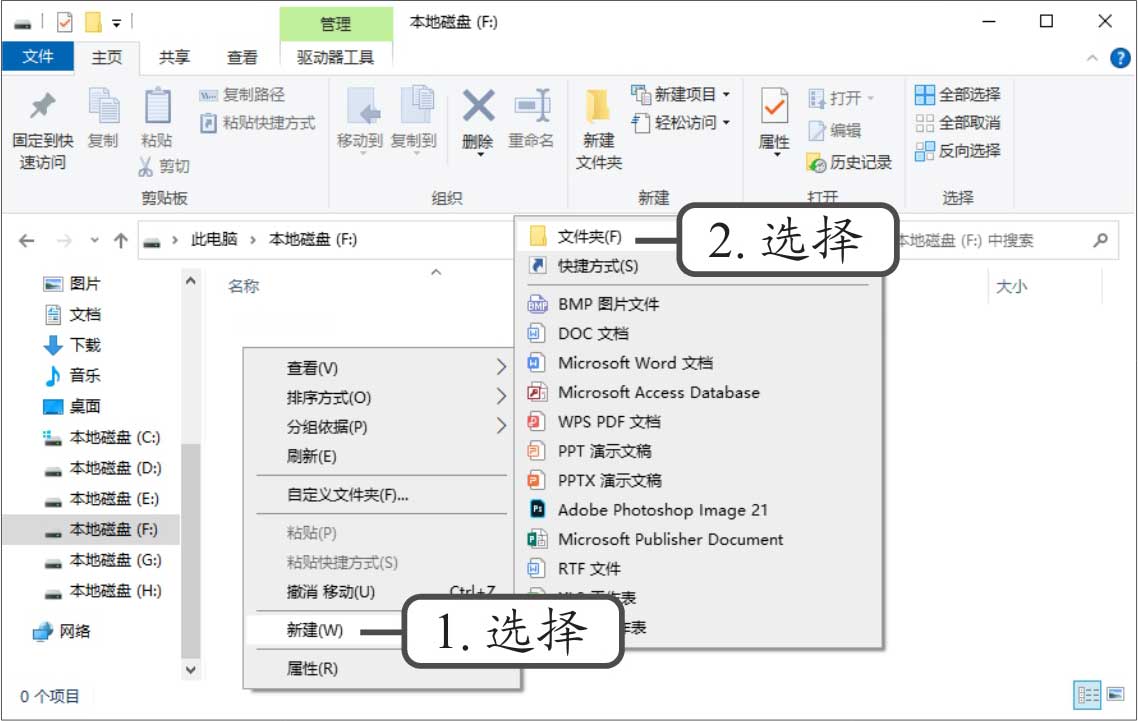Expand the recent locations dropdown arrow
The height and width of the screenshot is (721, 1138).
[94, 240]
